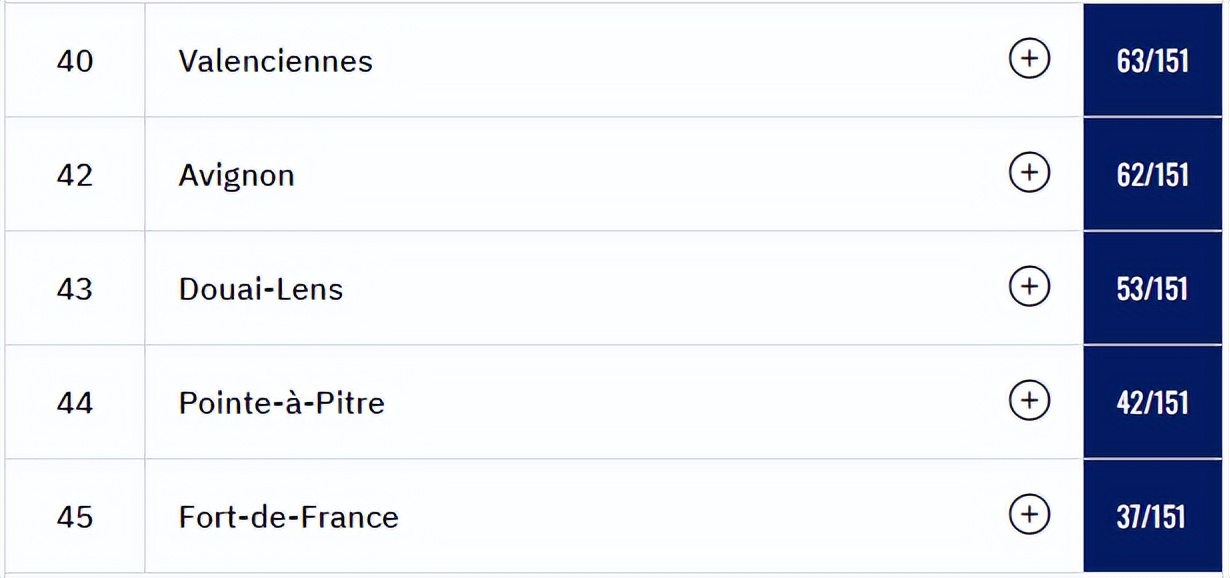1230x578 pixels.
Task: Expand the Avignon row plus icon
Action: click(1029, 173)
